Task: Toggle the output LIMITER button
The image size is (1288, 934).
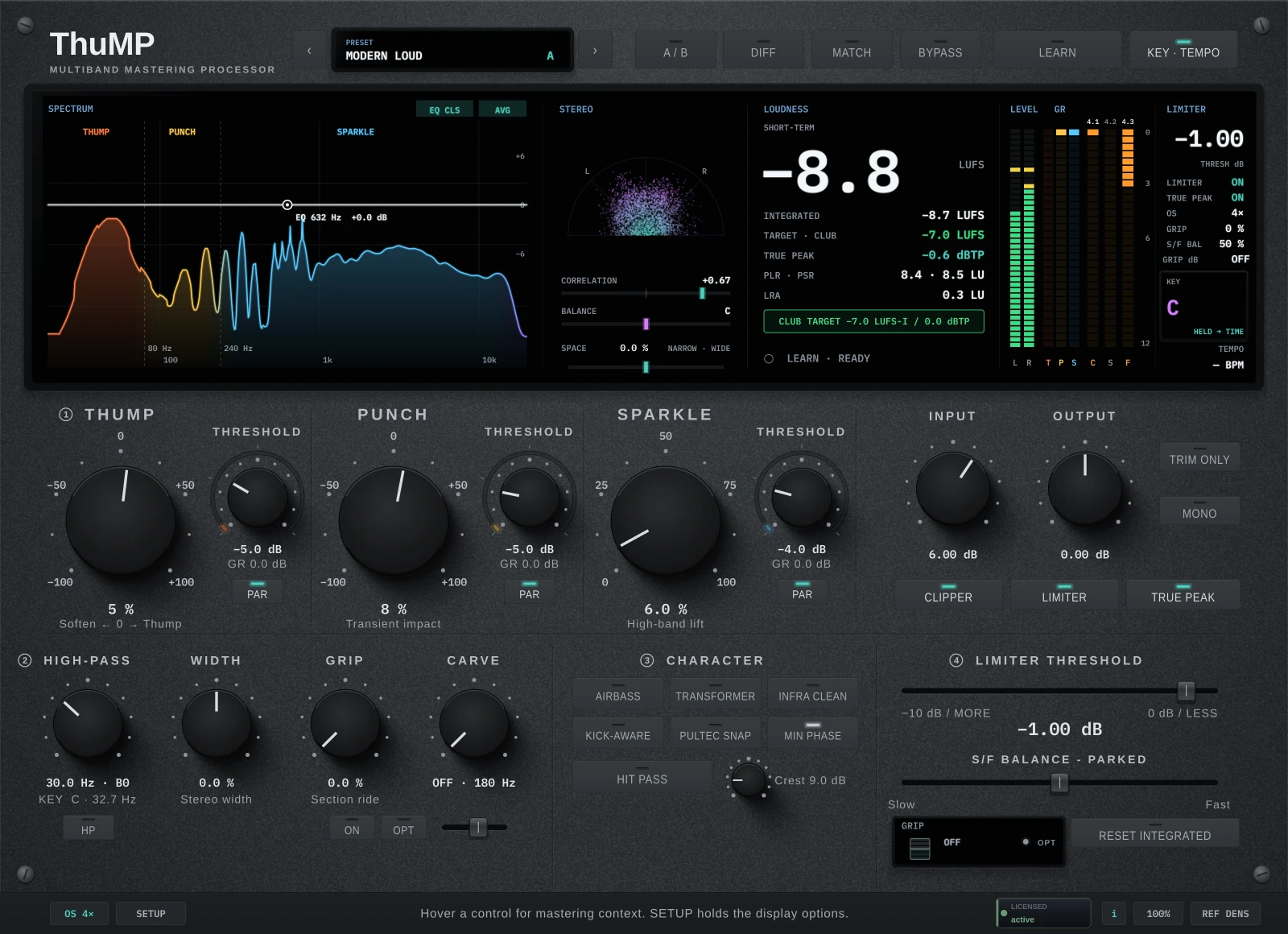Action: tap(1064, 596)
